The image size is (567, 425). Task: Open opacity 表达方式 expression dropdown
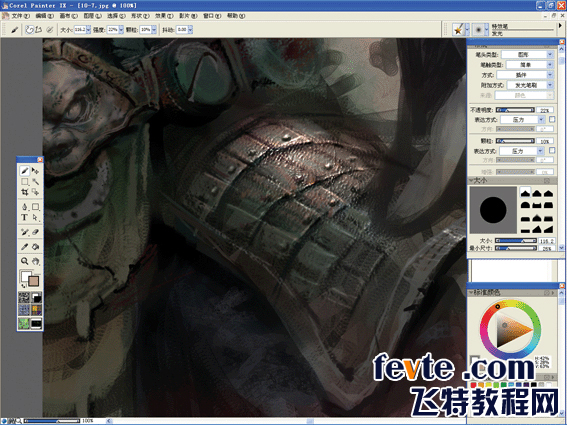point(523,119)
